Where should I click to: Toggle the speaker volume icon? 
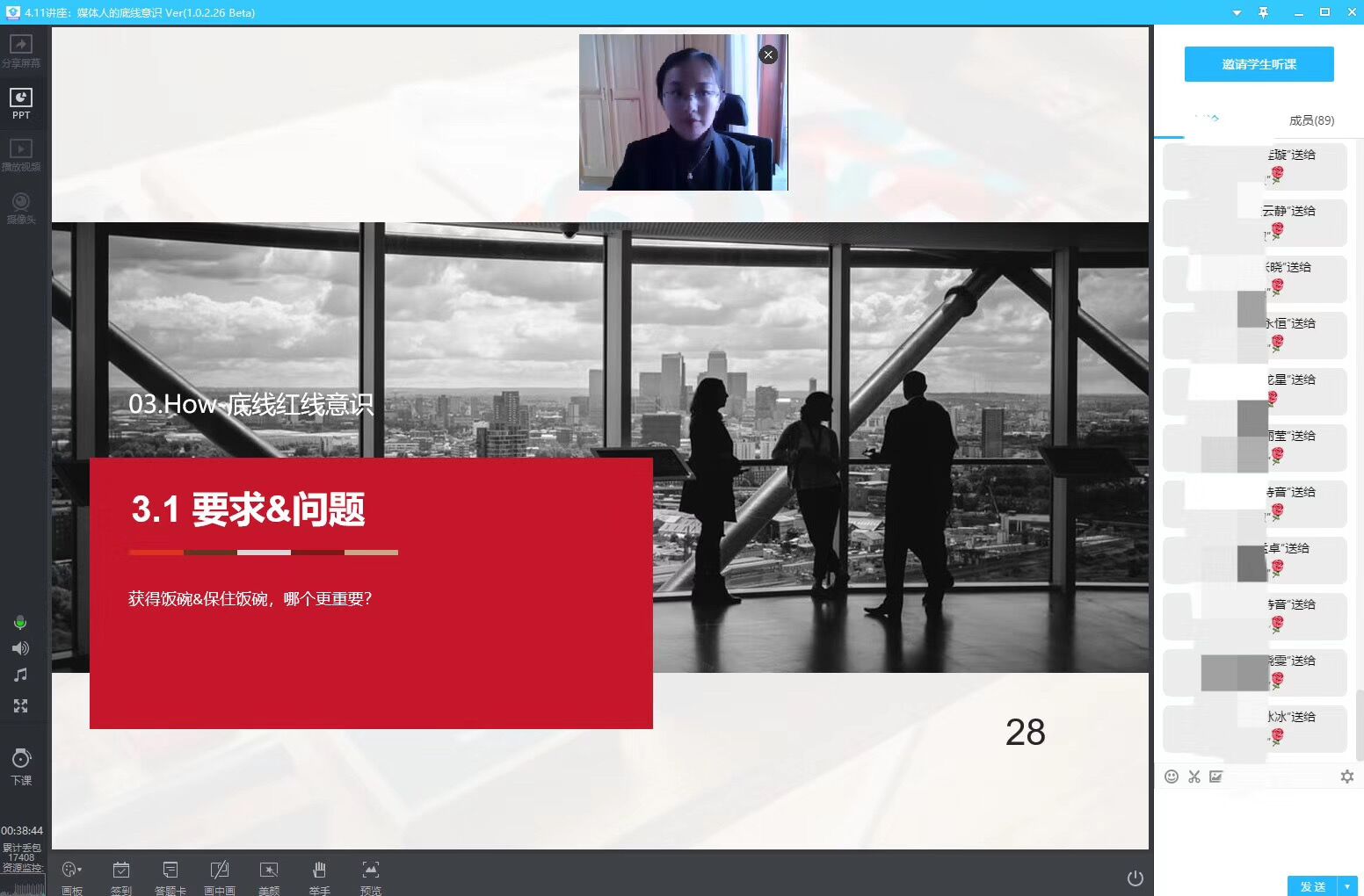(x=20, y=648)
